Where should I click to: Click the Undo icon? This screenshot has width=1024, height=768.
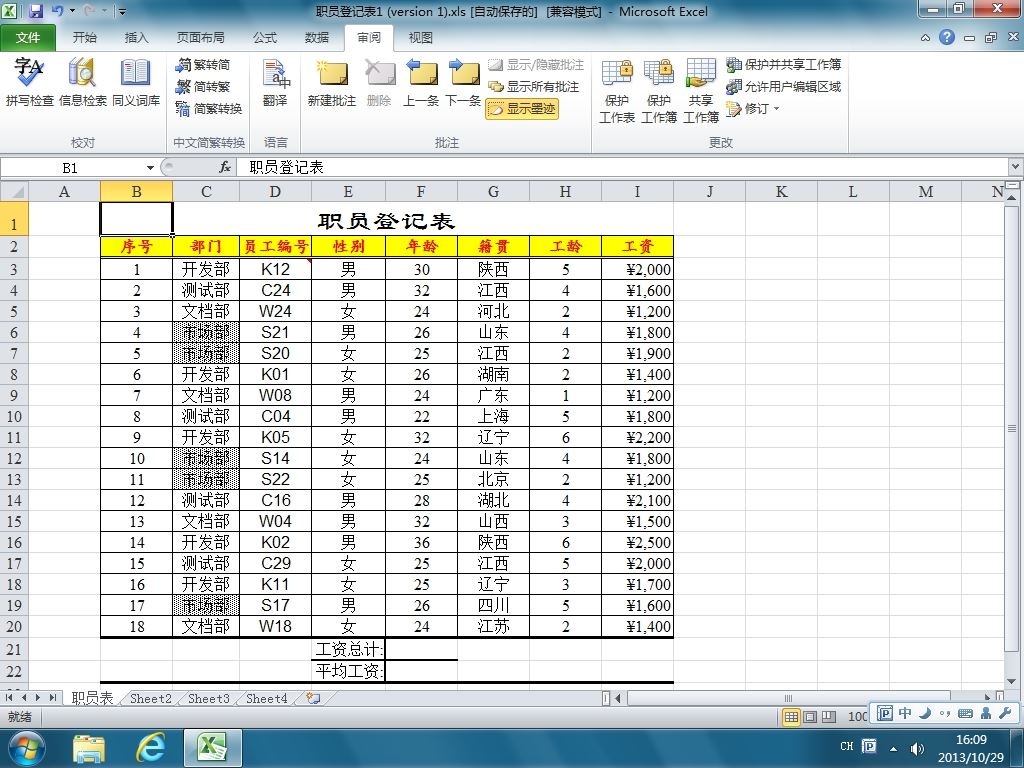(57, 11)
